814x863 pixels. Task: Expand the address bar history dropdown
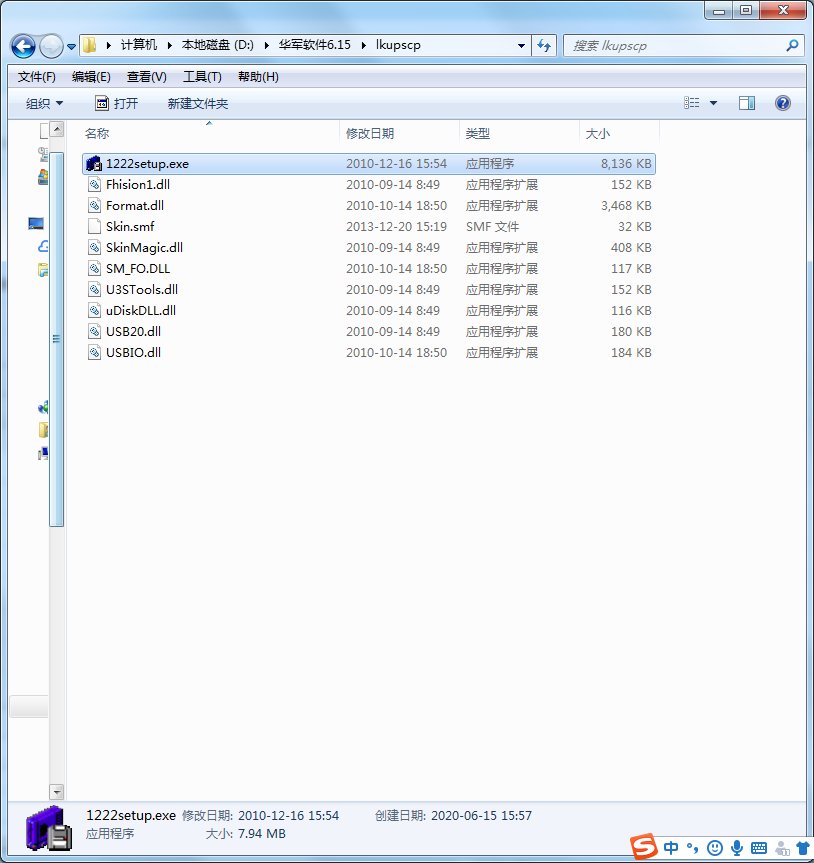pos(521,46)
